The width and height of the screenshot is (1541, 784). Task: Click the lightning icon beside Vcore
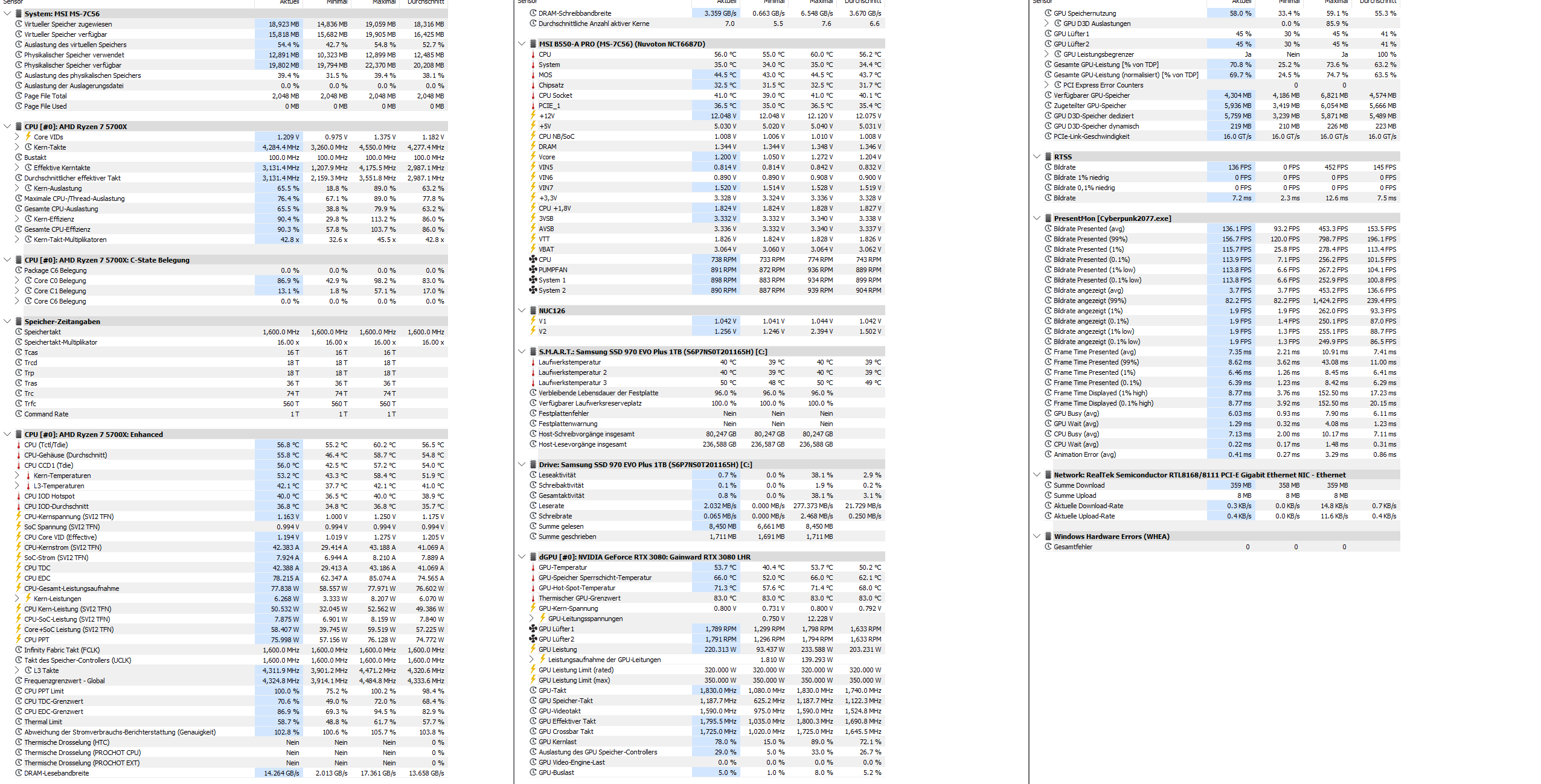533,156
